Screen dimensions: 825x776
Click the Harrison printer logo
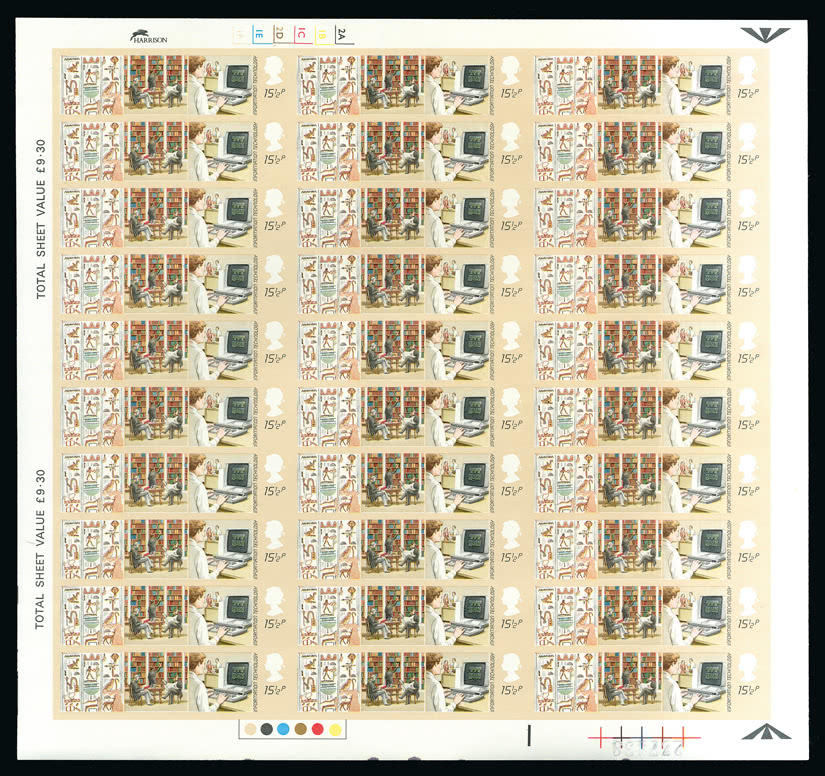click(149, 36)
